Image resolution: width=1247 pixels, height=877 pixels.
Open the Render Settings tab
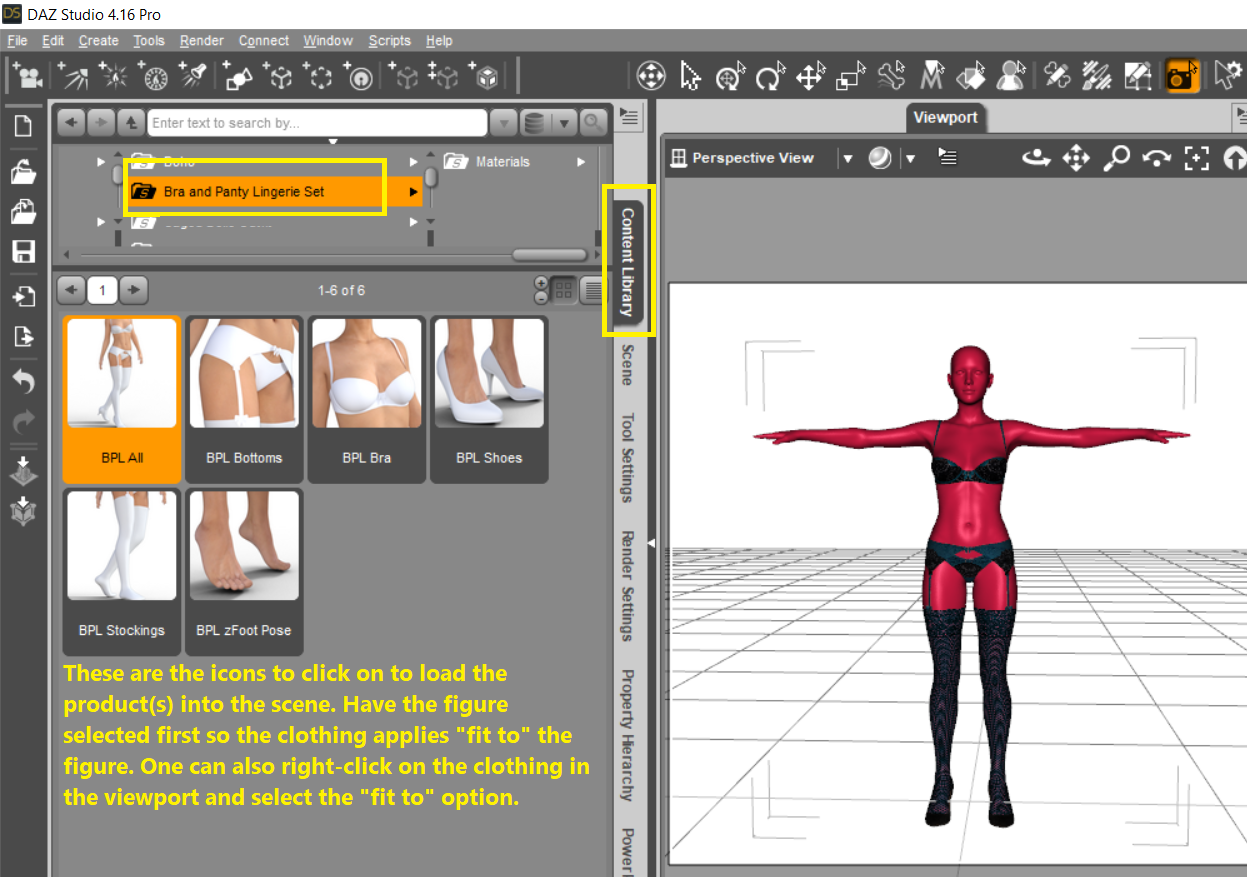(627, 586)
